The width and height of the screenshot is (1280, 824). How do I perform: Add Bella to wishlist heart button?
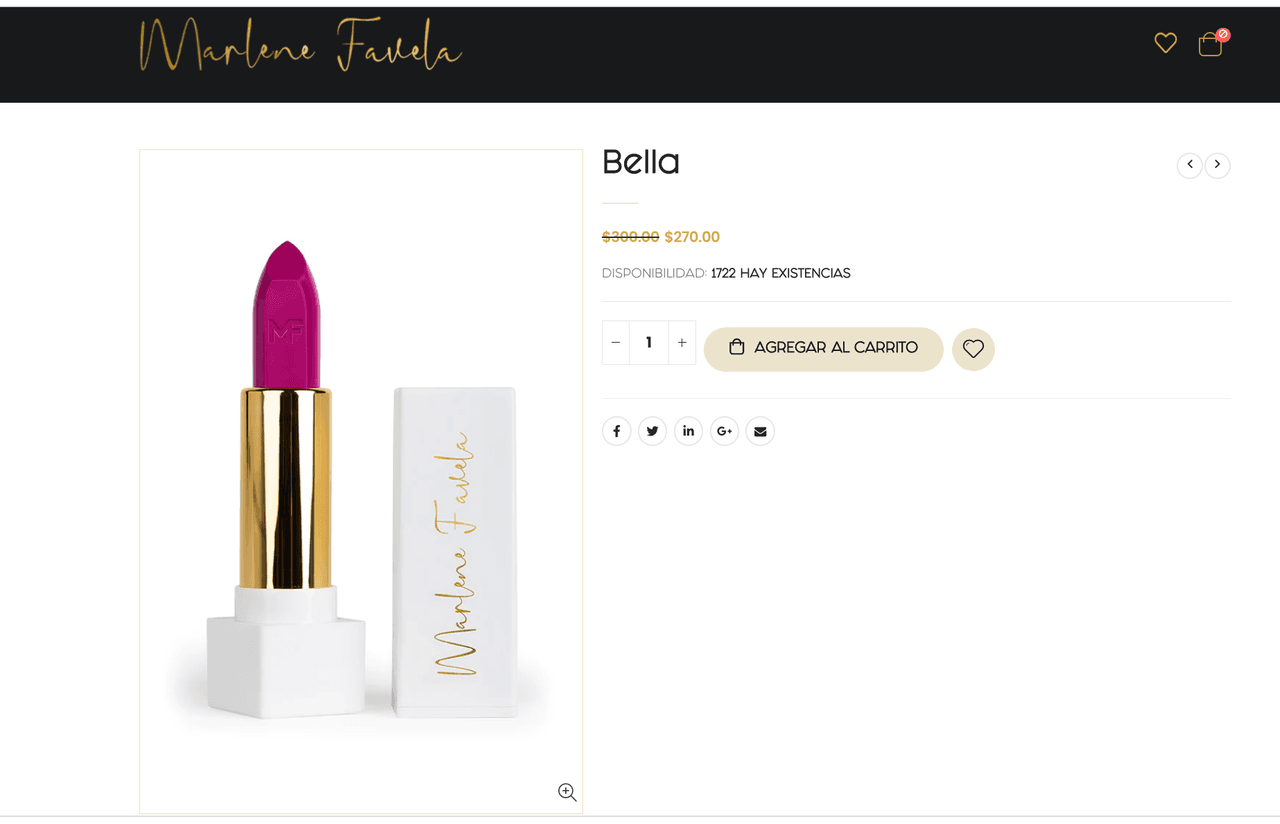coord(973,349)
